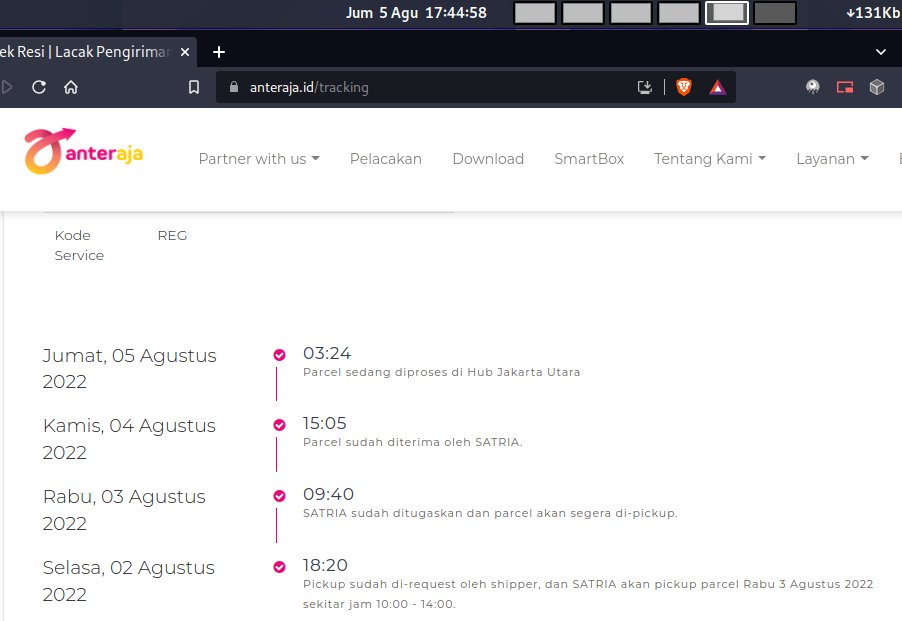Select the date Kamis, 04 Agustus 2022
Image resolution: width=902 pixels, height=621 pixels.
(129, 439)
